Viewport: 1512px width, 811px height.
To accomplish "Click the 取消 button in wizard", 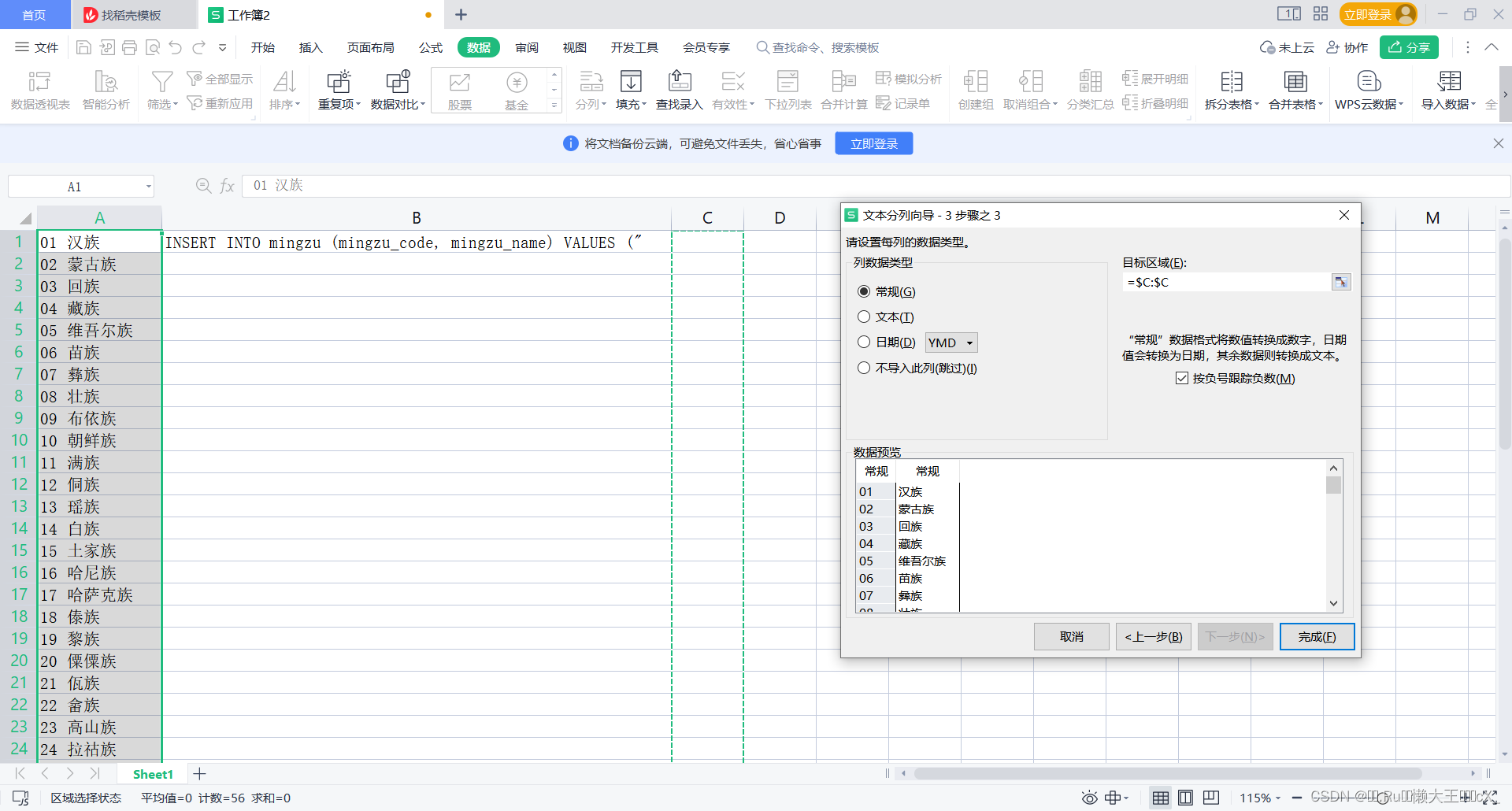I will tap(1071, 636).
